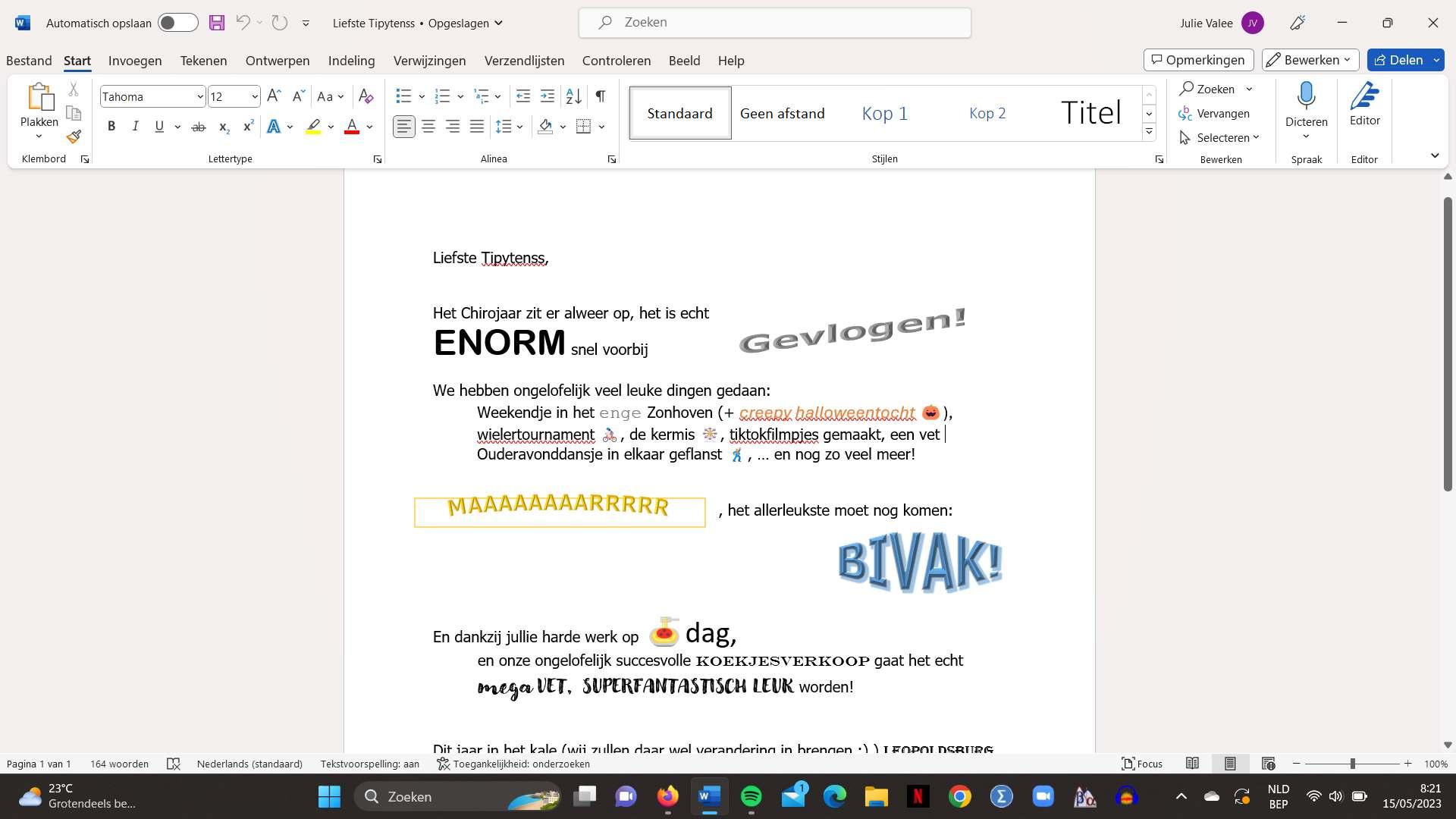
Task: Click the clear formatting eraser icon
Action: (366, 96)
